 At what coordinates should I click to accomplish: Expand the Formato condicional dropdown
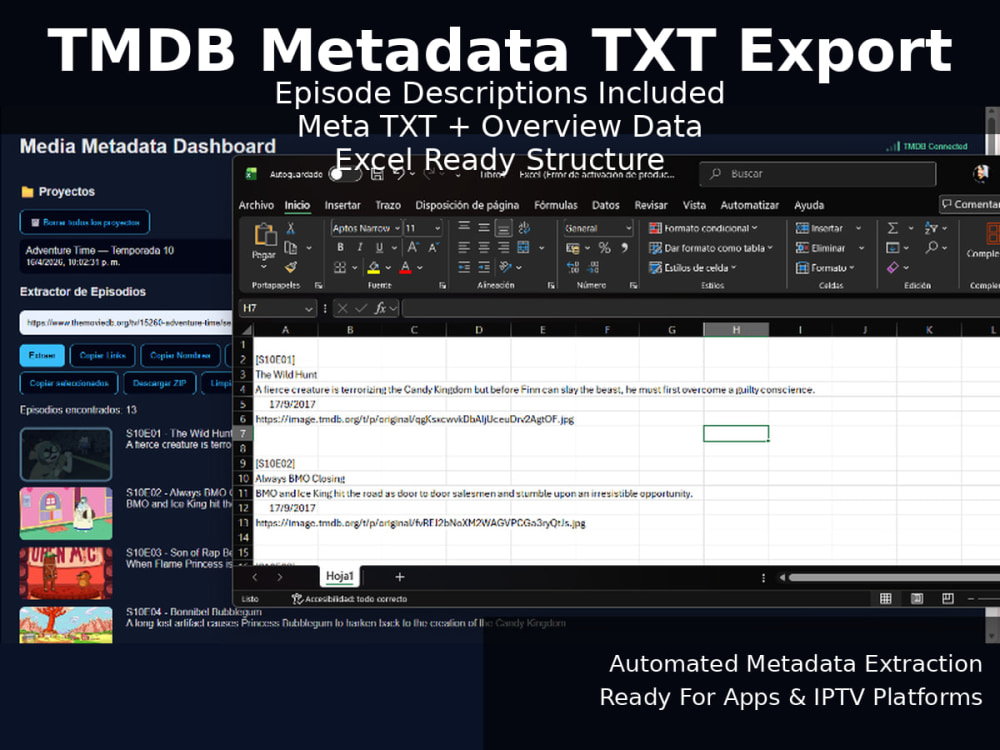754,228
